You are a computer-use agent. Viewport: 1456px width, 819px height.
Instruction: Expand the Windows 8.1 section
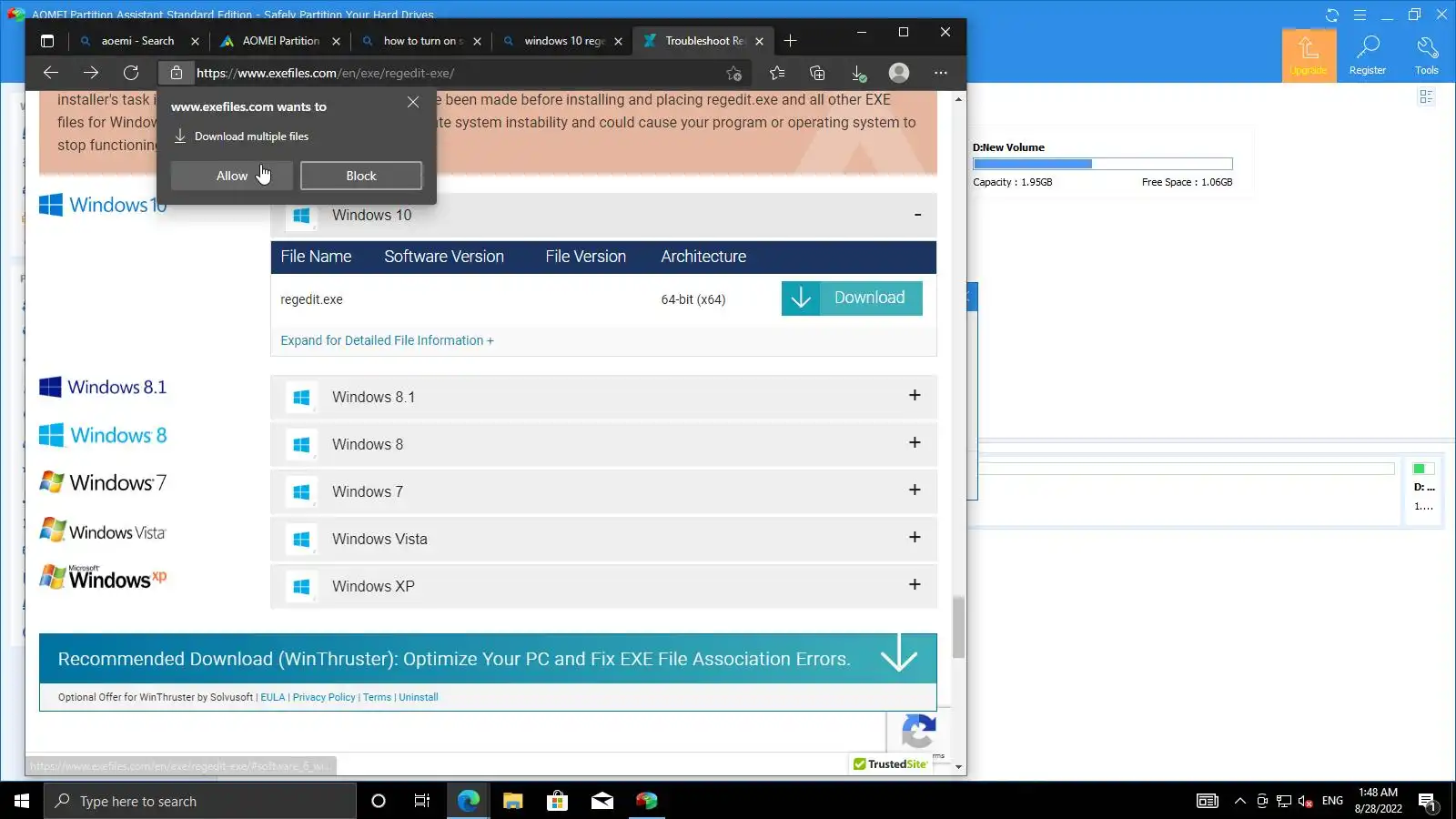click(915, 396)
